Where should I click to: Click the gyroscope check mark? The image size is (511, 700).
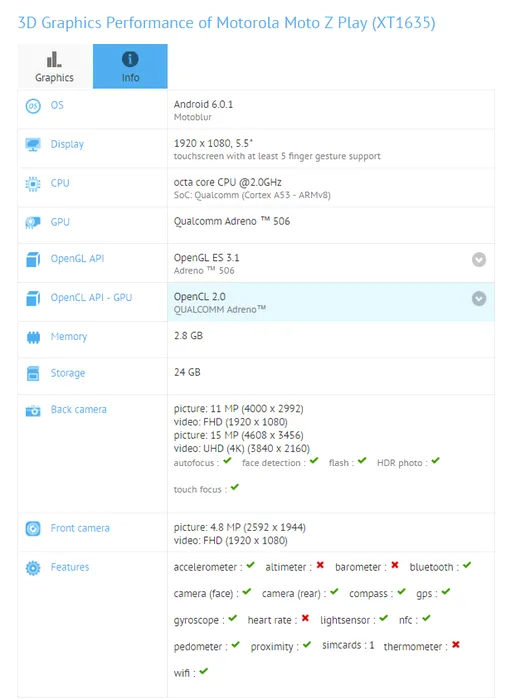click(x=233, y=618)
